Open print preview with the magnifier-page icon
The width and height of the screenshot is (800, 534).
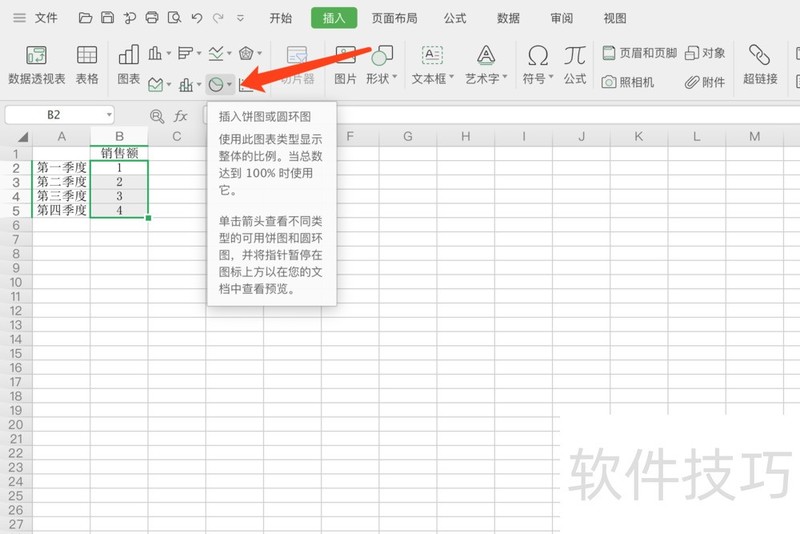coord(174,18)
